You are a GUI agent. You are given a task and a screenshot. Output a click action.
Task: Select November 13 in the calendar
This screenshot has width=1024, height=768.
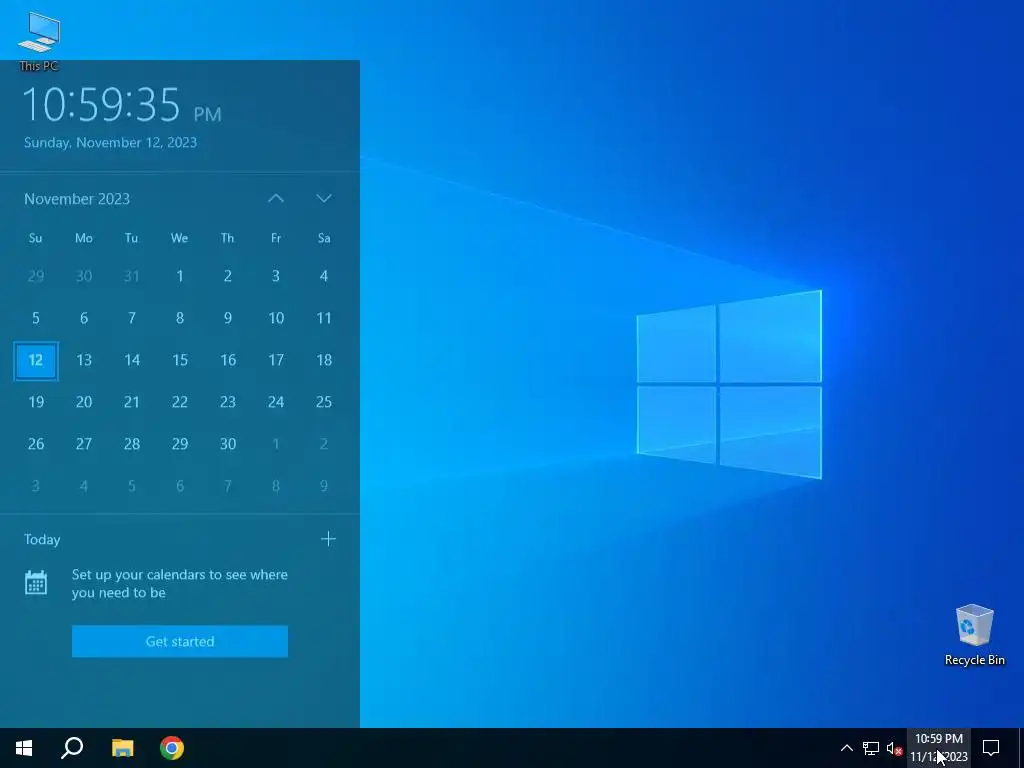84,360
